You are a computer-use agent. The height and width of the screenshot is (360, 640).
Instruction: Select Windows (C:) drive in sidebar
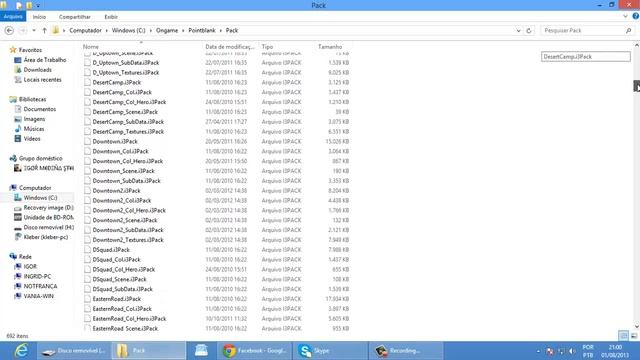click(40, 198)
